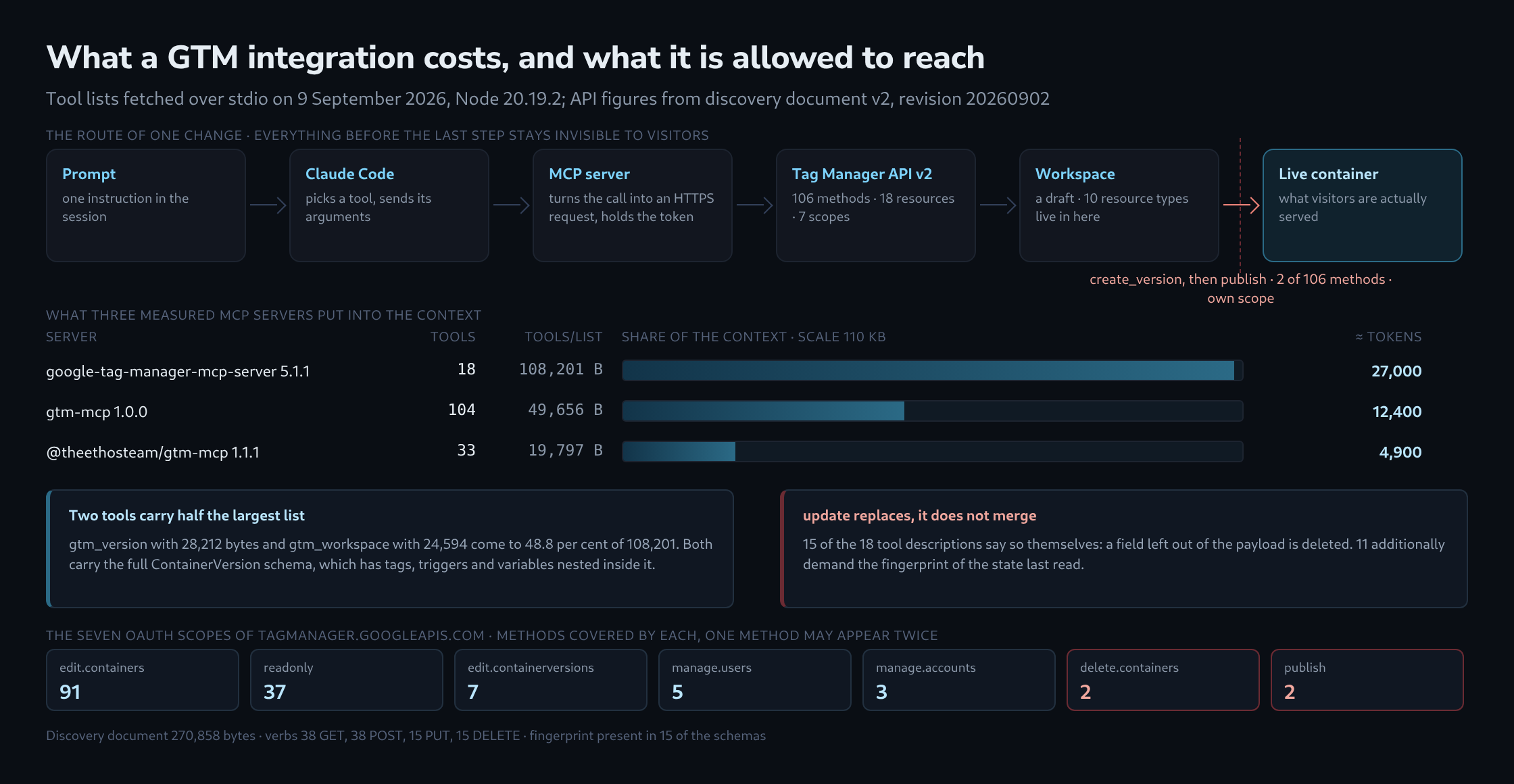The height and width of the screenshot is (784, 1514).
Task: Click server name google-tag-manager-mcp-server 5.1.1
Action: pyautogui.click(x=178, y=371)
